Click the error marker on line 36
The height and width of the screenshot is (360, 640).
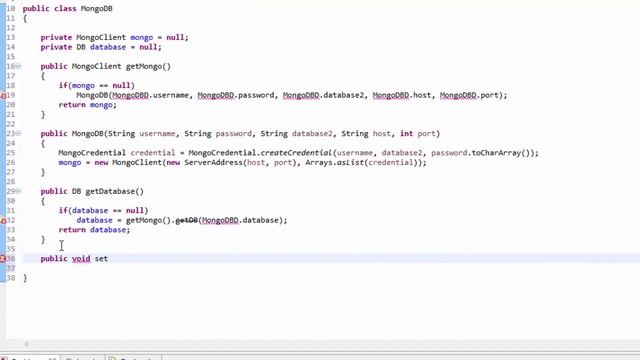pyautogui.click(x=3, y=259)
